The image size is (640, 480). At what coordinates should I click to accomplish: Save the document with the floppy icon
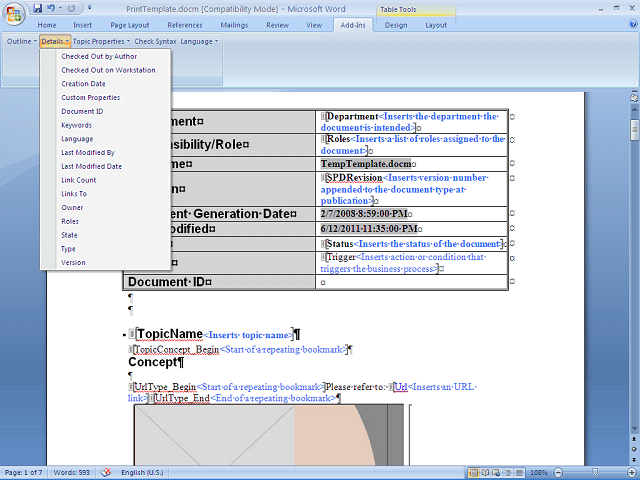click(38, 8)
